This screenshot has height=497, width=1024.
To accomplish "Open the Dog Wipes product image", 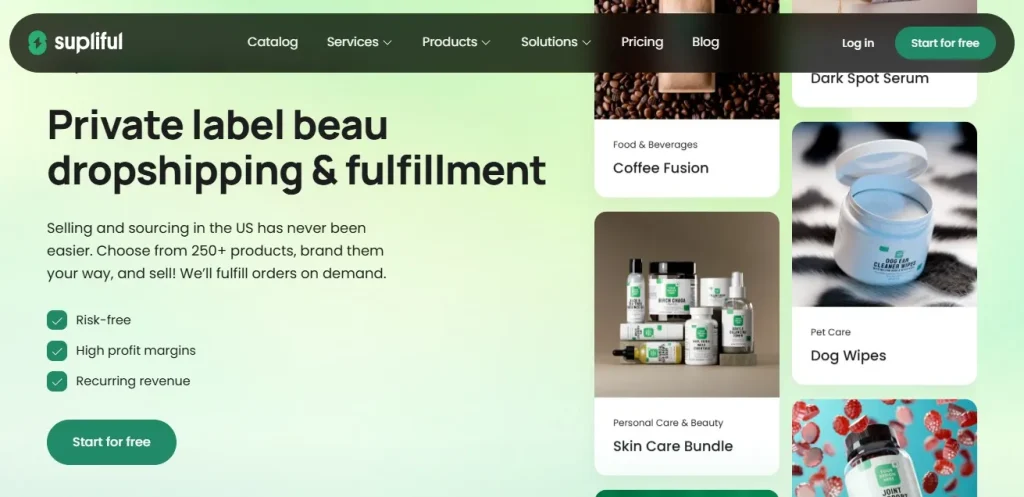I will 884,214.
